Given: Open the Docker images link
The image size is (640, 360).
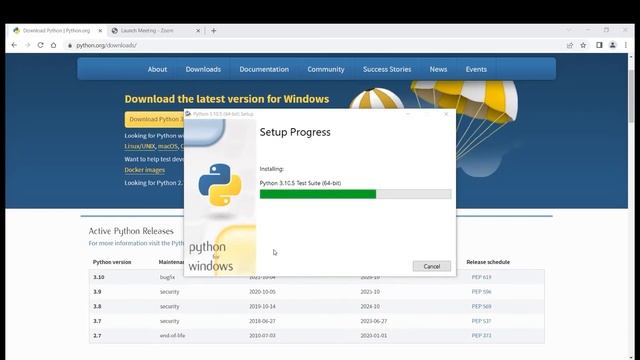Looking at the screenshot, I should click(x=144, y=170).
